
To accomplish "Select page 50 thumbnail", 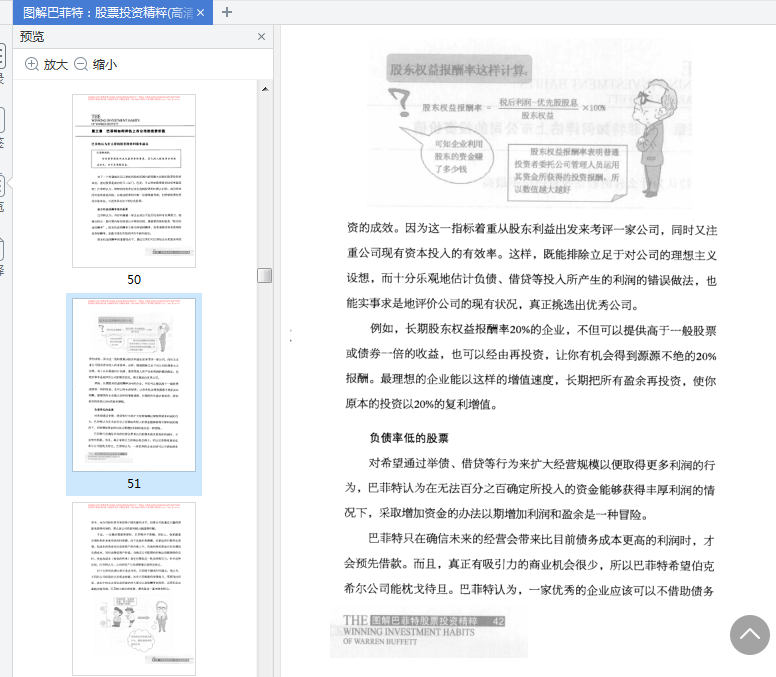I will [x=134, y=181].
